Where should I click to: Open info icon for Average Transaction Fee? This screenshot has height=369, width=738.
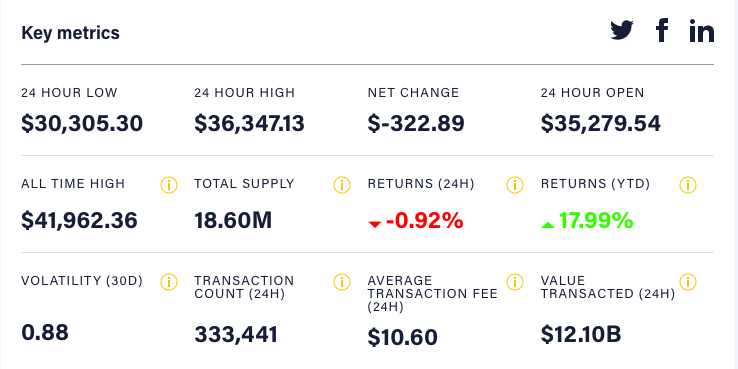click(x=515, y=282)
